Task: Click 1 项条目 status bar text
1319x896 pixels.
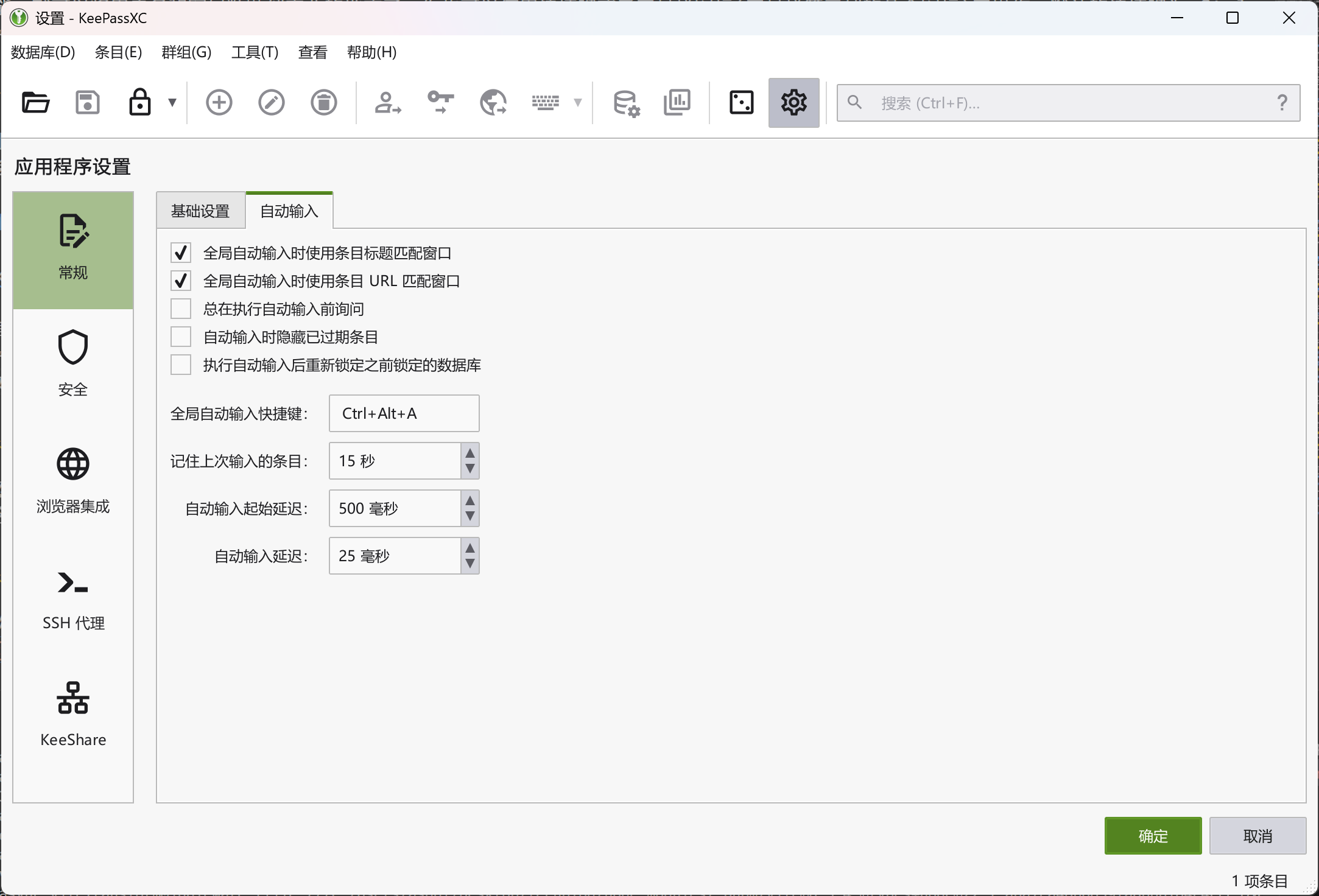Action: [1259, 881]
